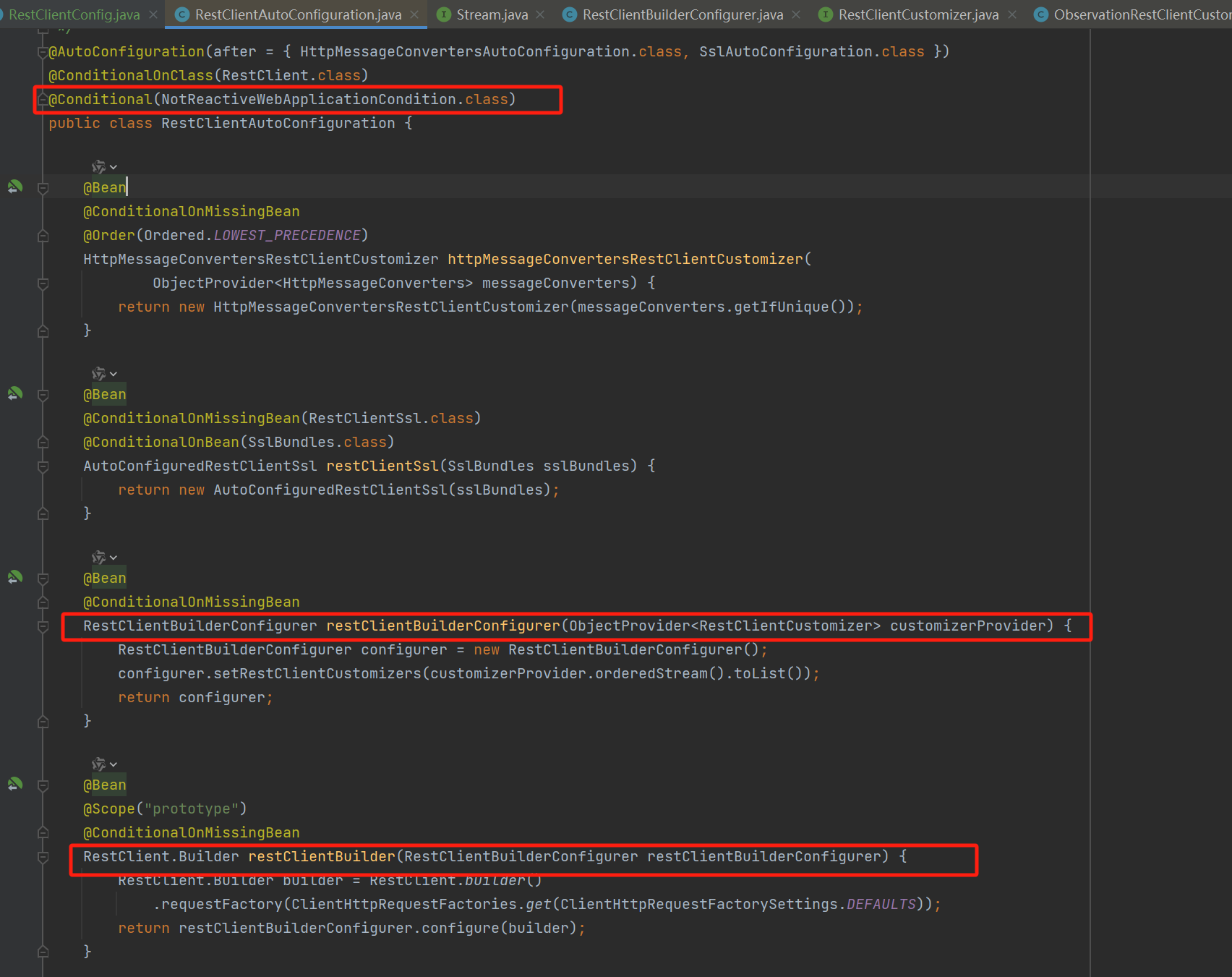Collapse fold marker at ObjectProvider<HttpMessageConverters> parameter line
1232x977 pixels.
coord(43,283)
